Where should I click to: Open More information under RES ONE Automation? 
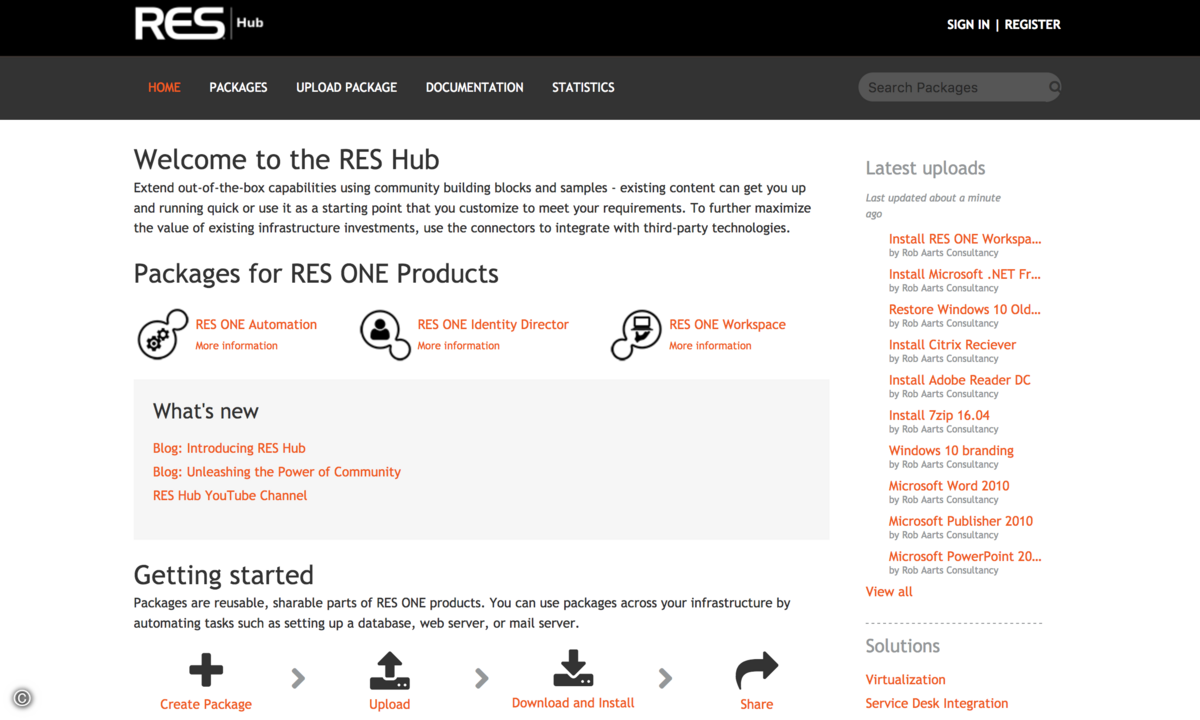(x=237, y=346)
